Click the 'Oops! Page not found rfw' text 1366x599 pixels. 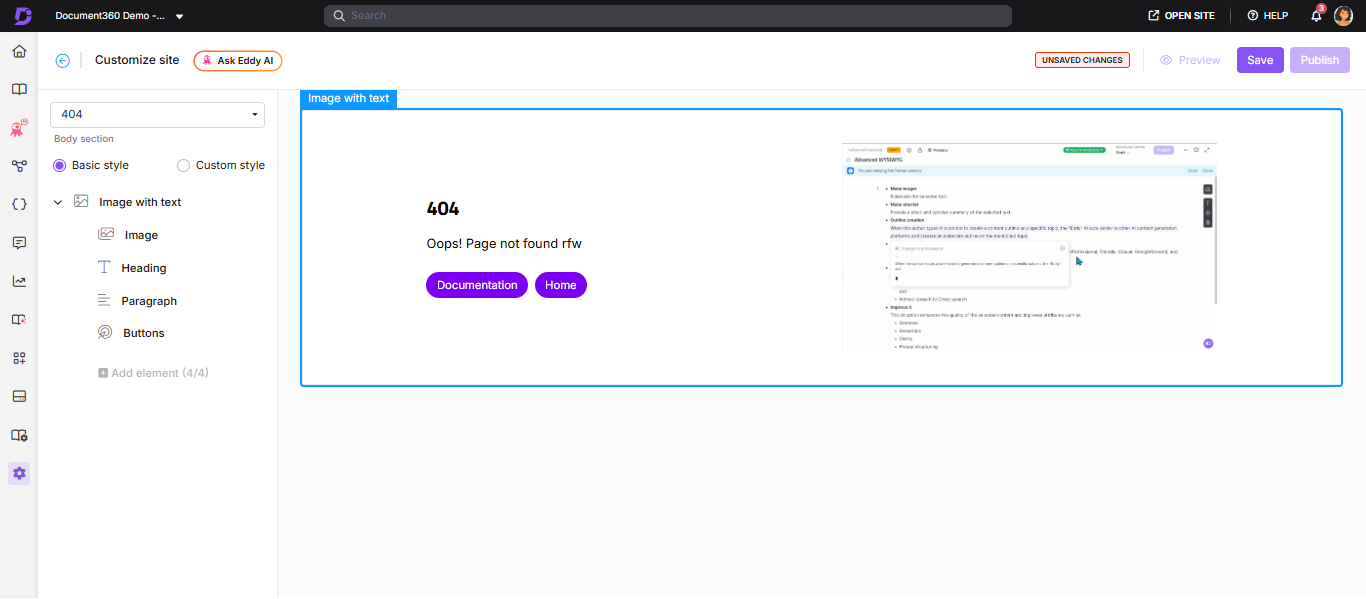click(504, 243)
